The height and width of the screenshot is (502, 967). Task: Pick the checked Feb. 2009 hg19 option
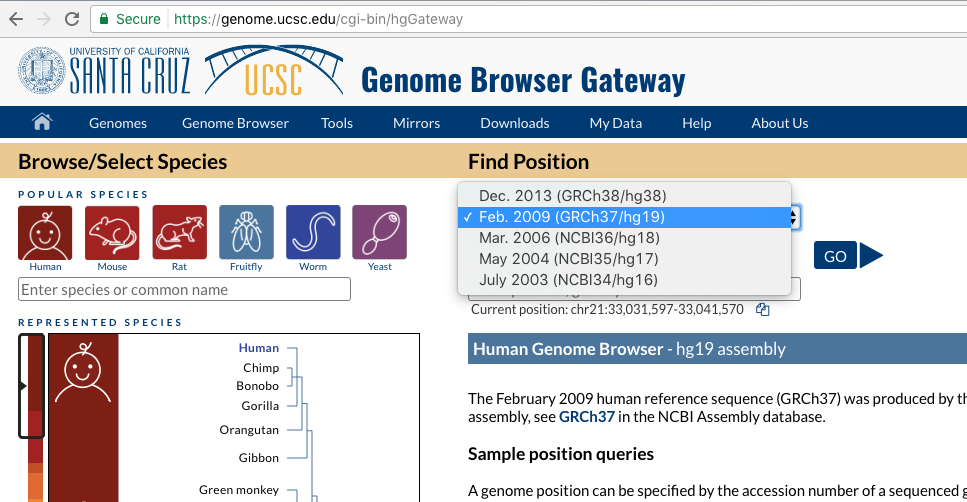click(624, 217)
